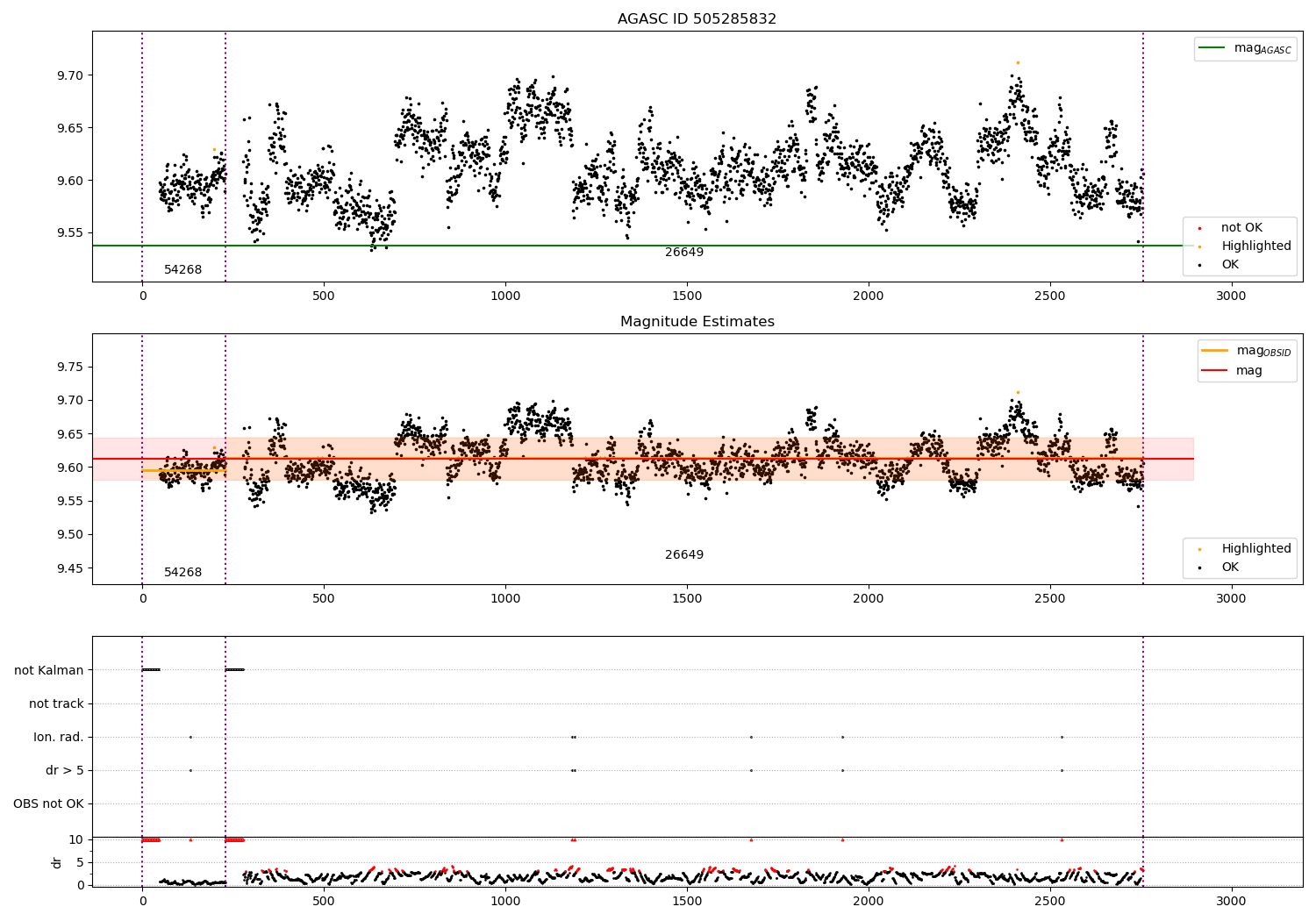Click the 'not OK' legend entry in top plot
1316x921 pixels.
pos(1241,228)
